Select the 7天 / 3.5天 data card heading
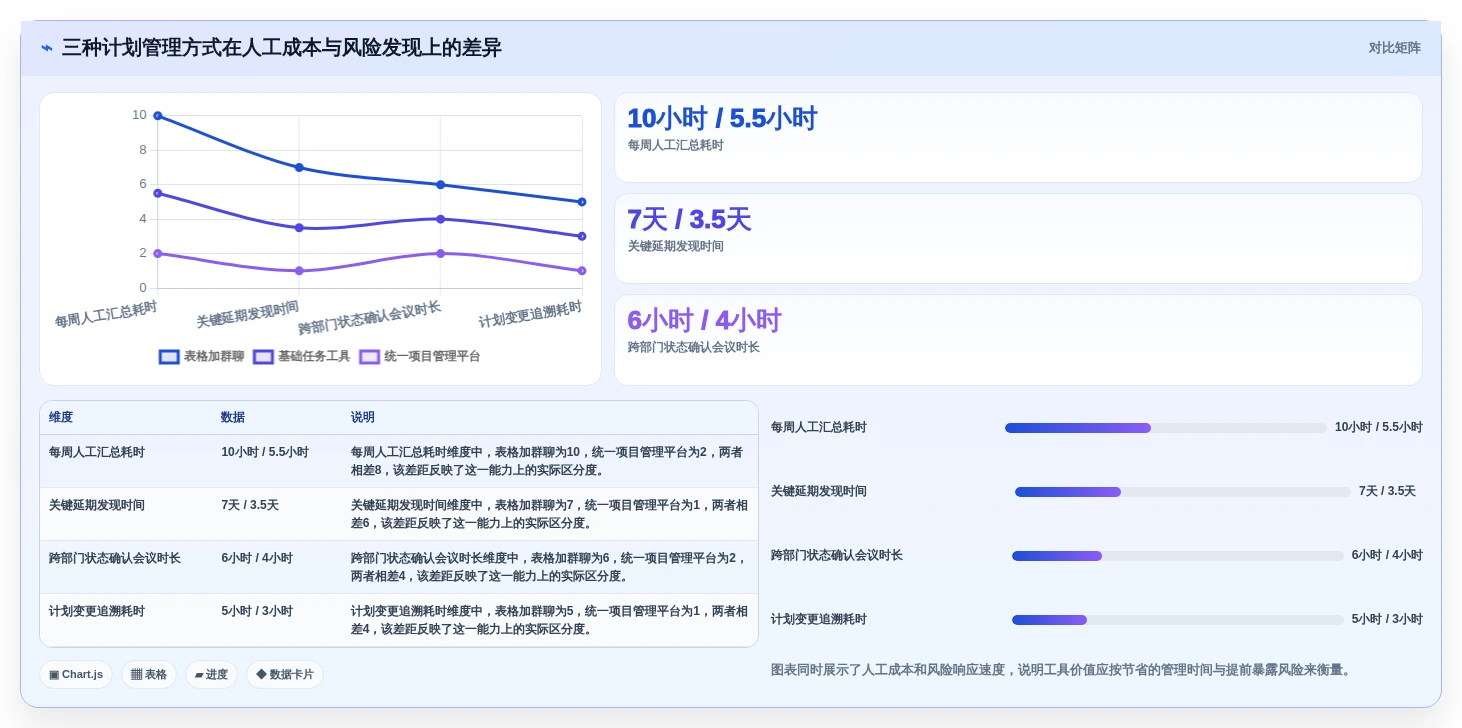The image size is (1462, 728). pos(689,219)
